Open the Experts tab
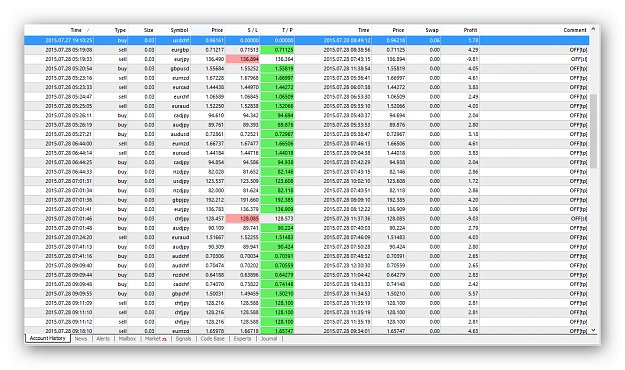The image size is (625, 370). coord(242,339)
